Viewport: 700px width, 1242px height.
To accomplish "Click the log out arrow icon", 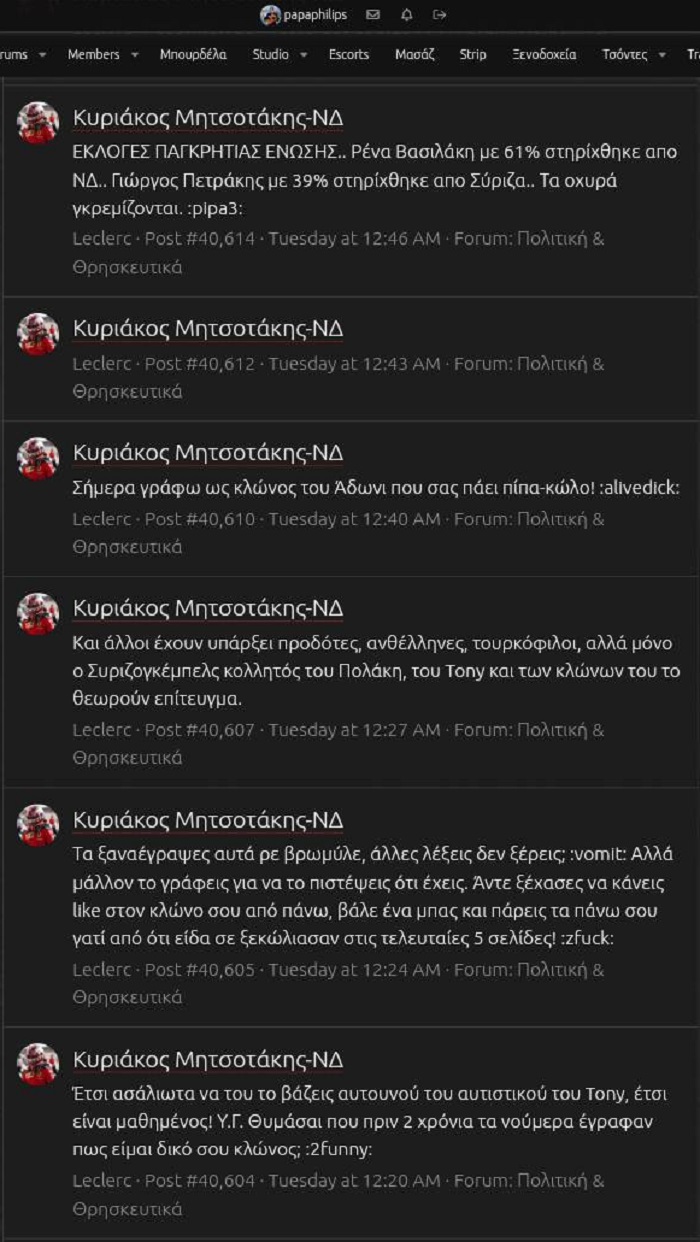I will pyautogui.click(x=439, y=15).
